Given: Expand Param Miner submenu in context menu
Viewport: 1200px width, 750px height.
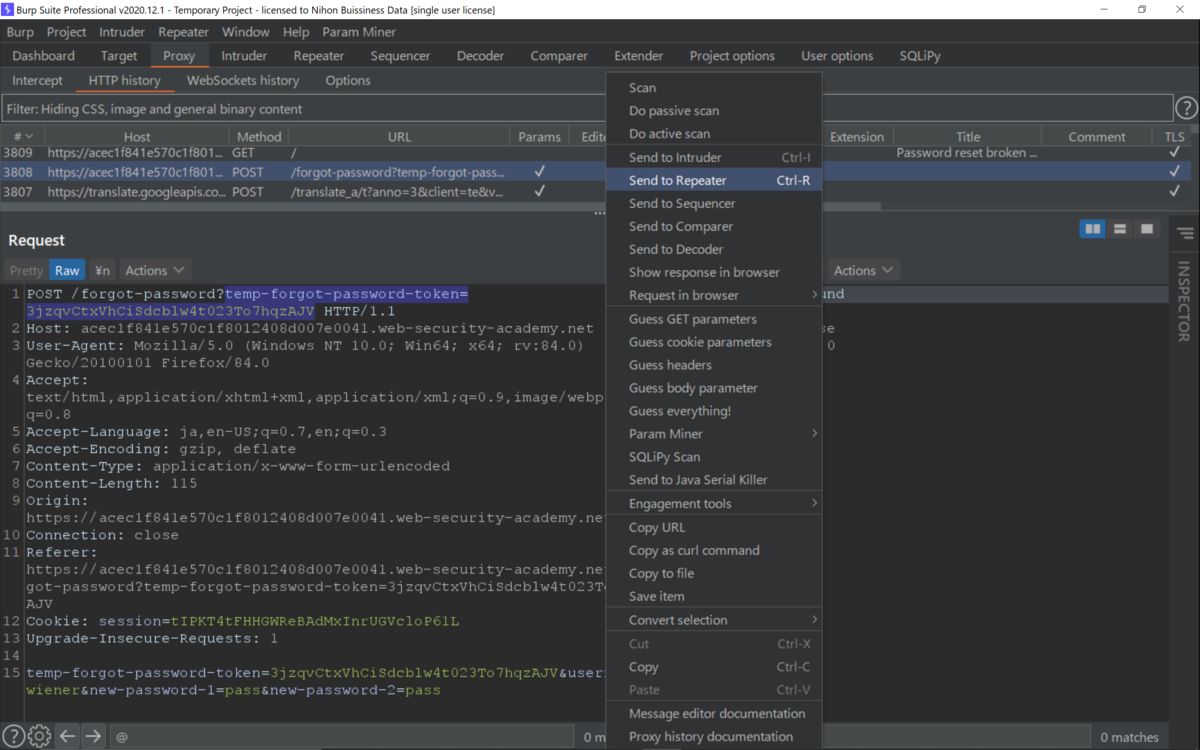Looking at the screenshot, I should click(714, 433).
